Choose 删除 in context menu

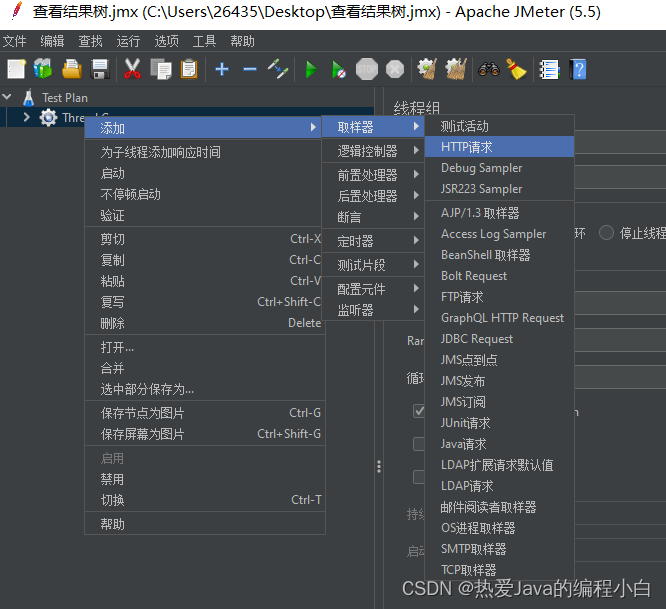pos(203,323)
